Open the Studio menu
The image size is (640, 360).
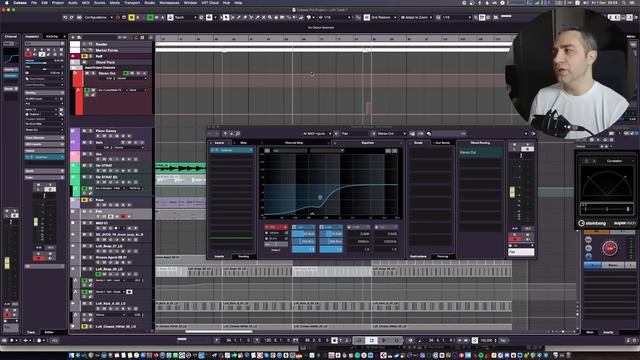149,2
